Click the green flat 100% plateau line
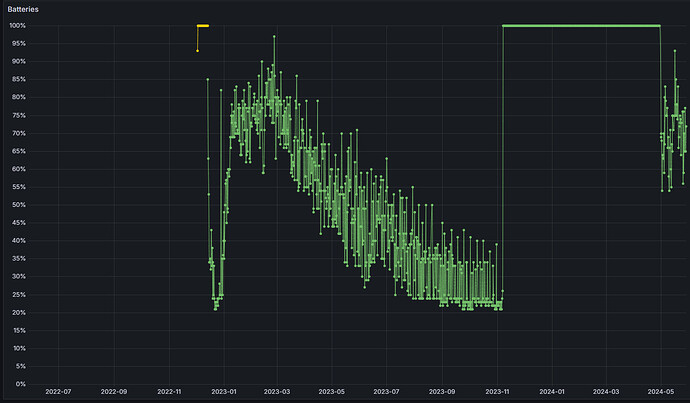 (x=581, y=26)
